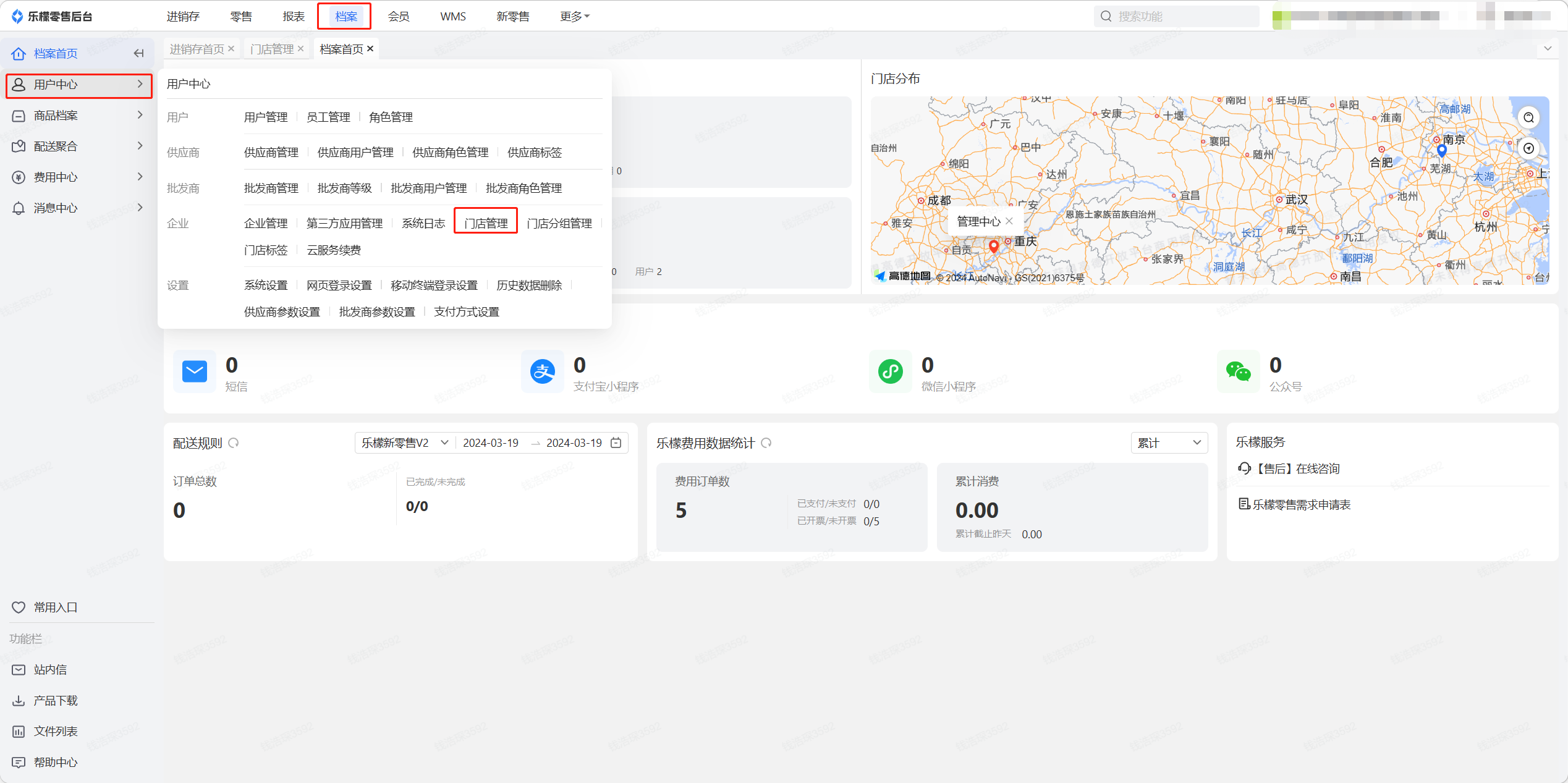Image resolution: width=1568 pixels, height=783 pixels.
Task: Open 常用入口 favorites
Action: pos(55,607)
